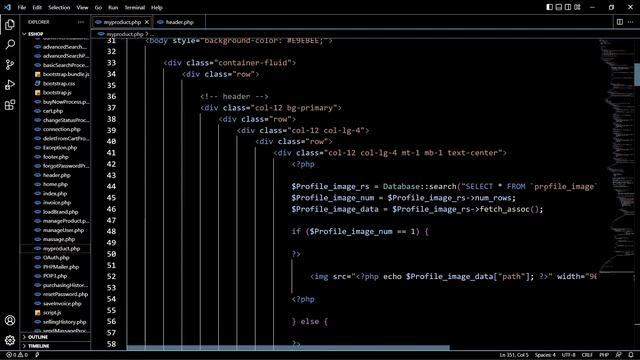640x360 pixels.
Task: Close the myproduct.php tab
Action: pos(147,22)
